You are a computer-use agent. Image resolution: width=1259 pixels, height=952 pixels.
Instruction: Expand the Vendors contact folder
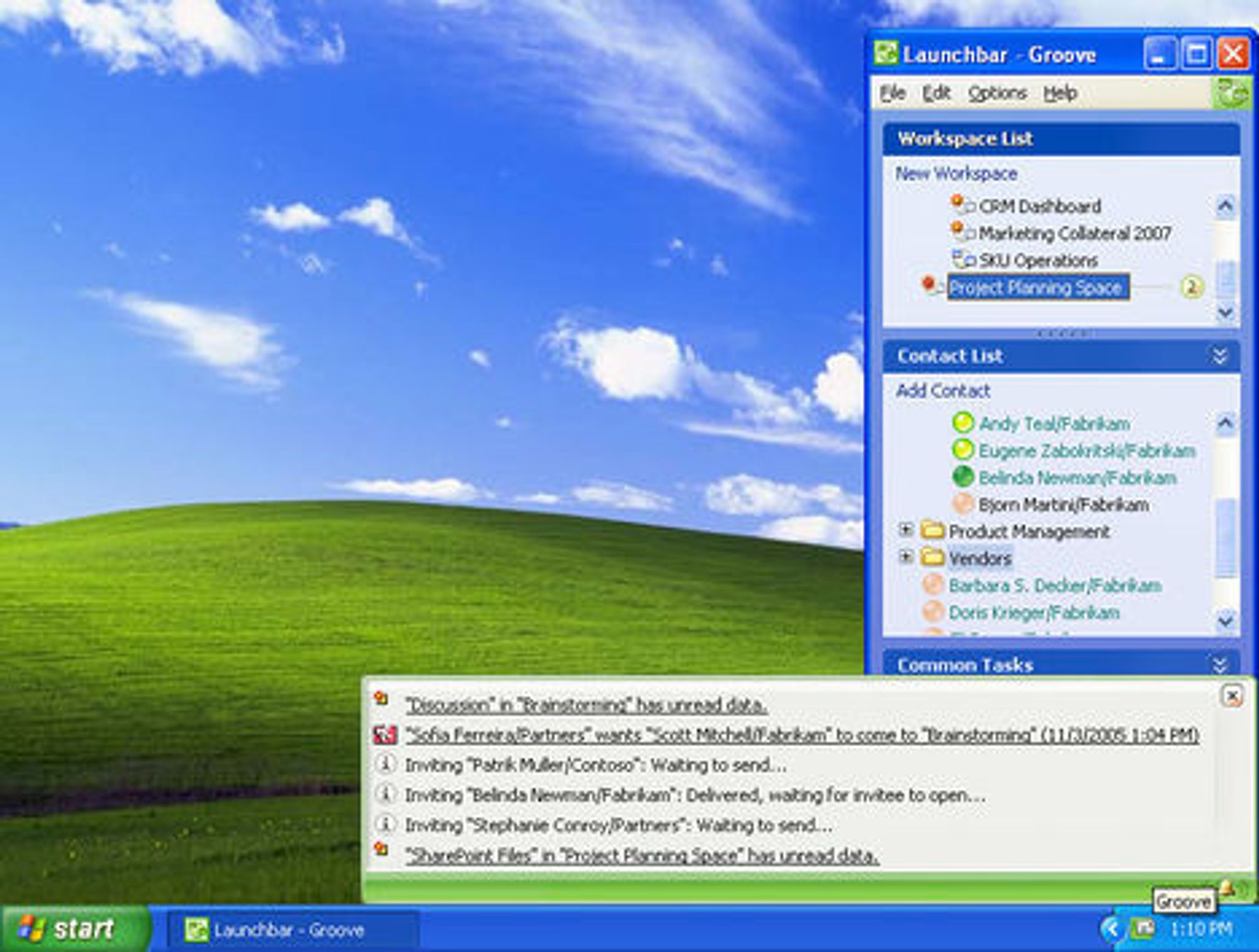coord(906,557)
